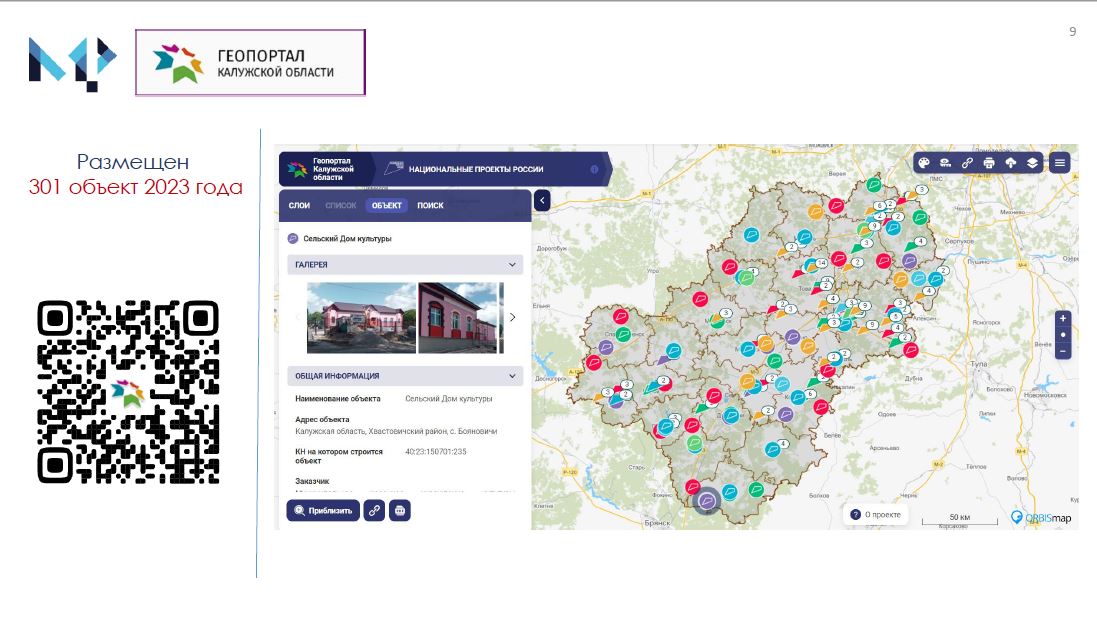
Task: Click the share link icon in map toolbar
Action: click(967, 163)
